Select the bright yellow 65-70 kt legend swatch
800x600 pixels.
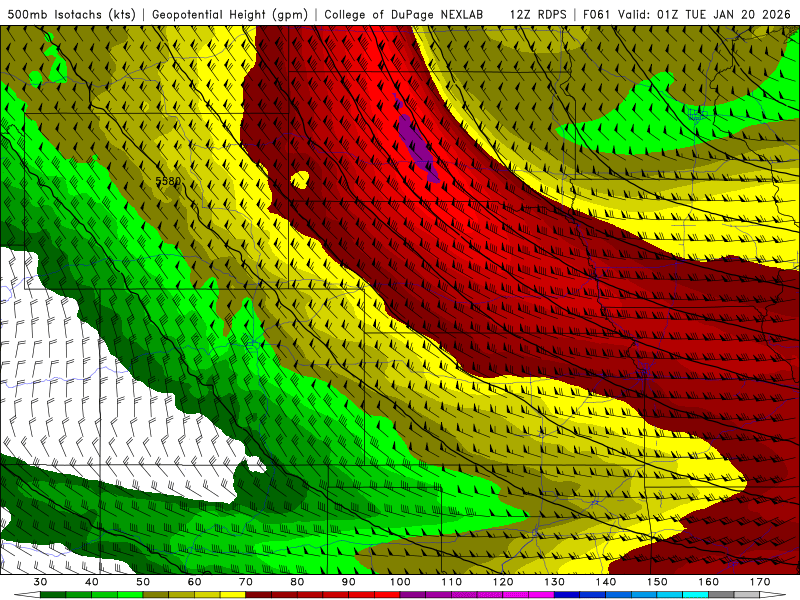pos(233,595)
